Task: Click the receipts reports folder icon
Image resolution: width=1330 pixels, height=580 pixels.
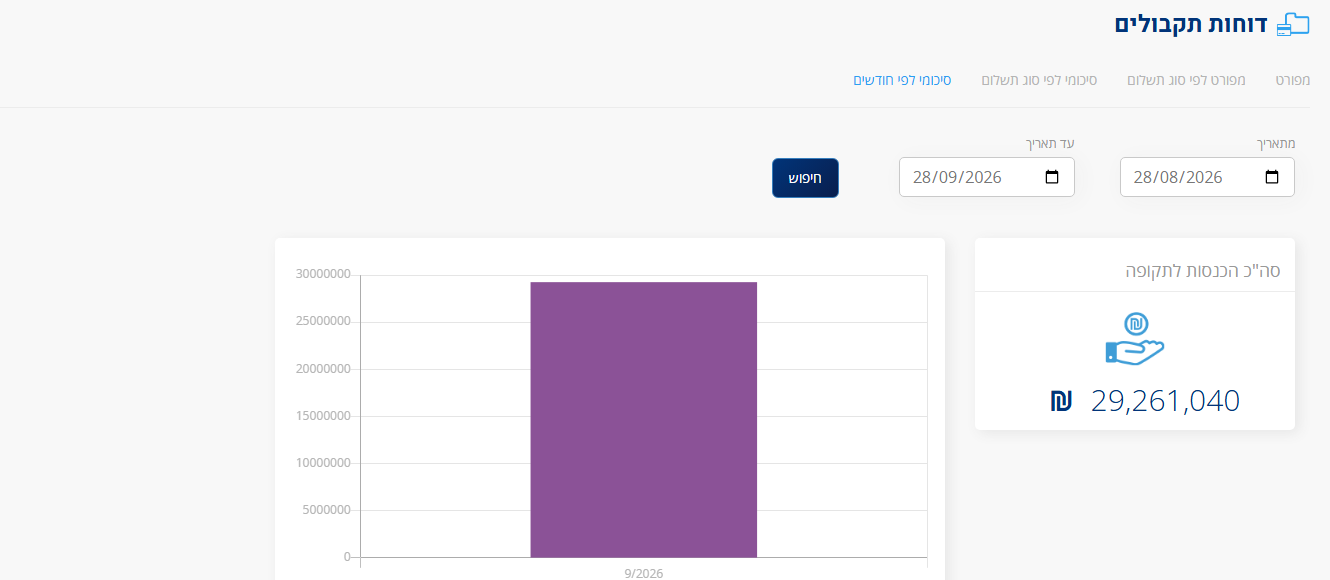Action: [x=1293, y=25]
